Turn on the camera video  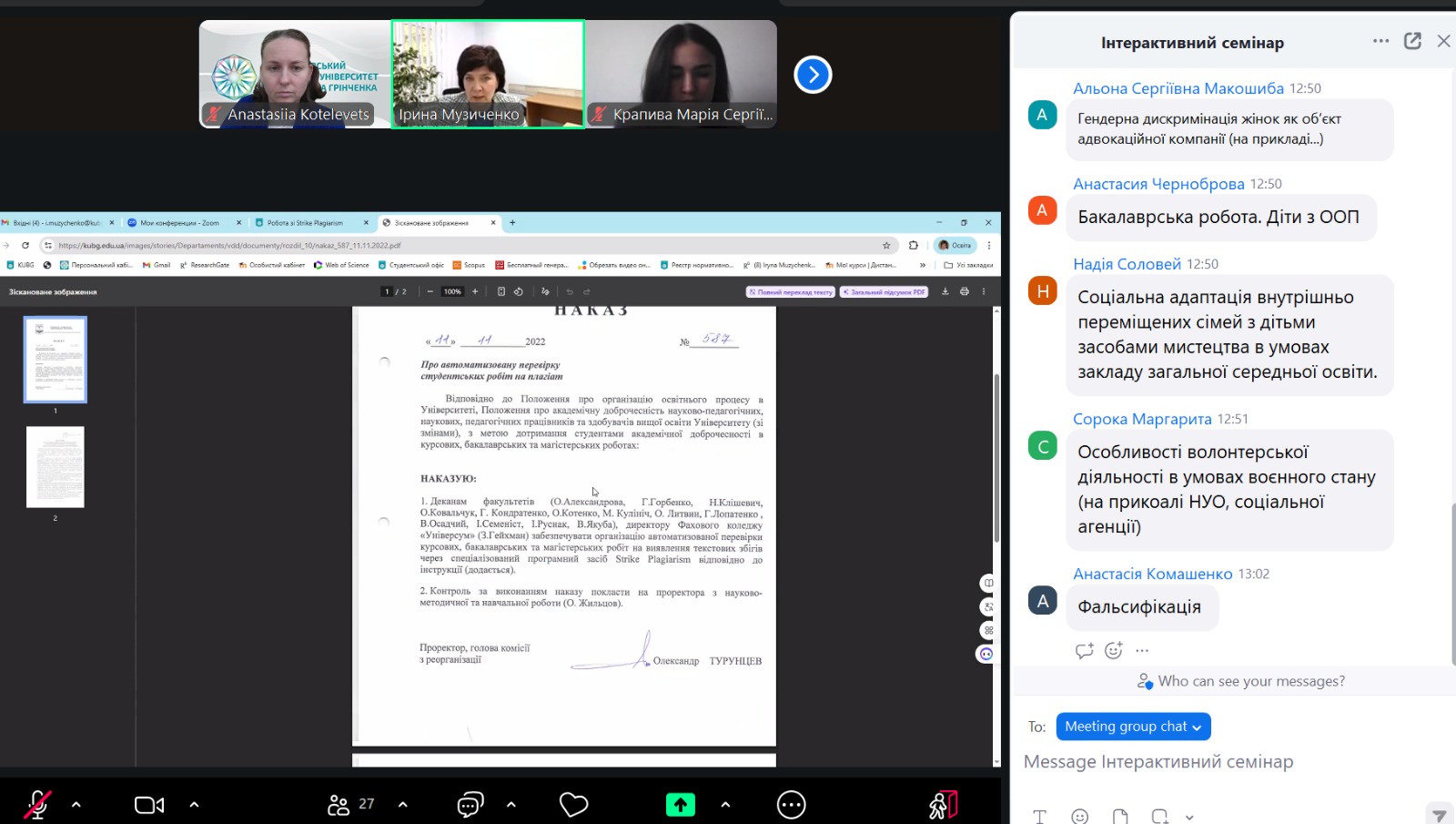point(149,805)
